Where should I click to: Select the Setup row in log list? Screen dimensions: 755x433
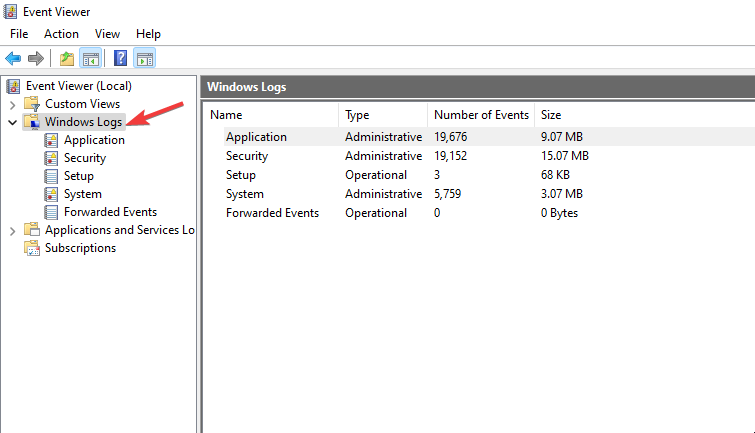(241, 175)
